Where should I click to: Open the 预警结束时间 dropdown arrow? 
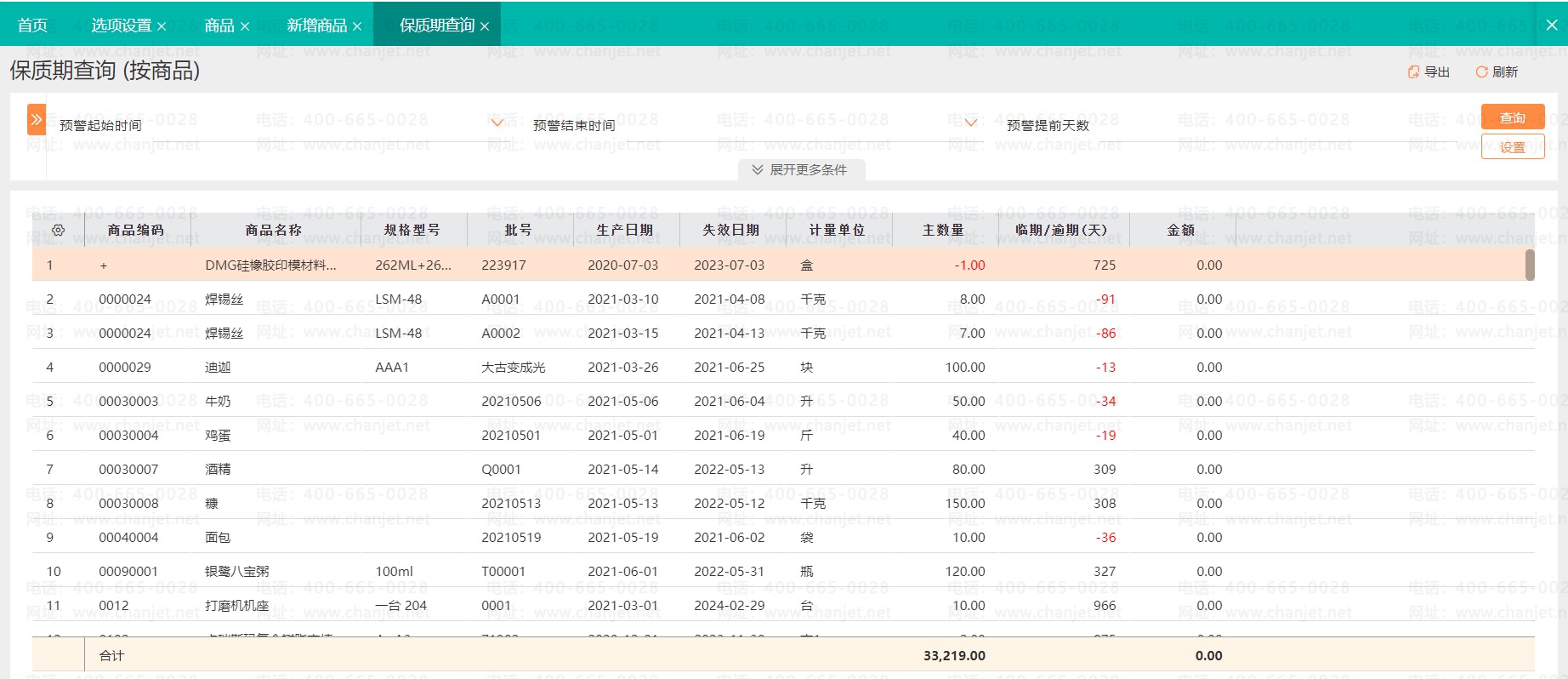[970, 123]
